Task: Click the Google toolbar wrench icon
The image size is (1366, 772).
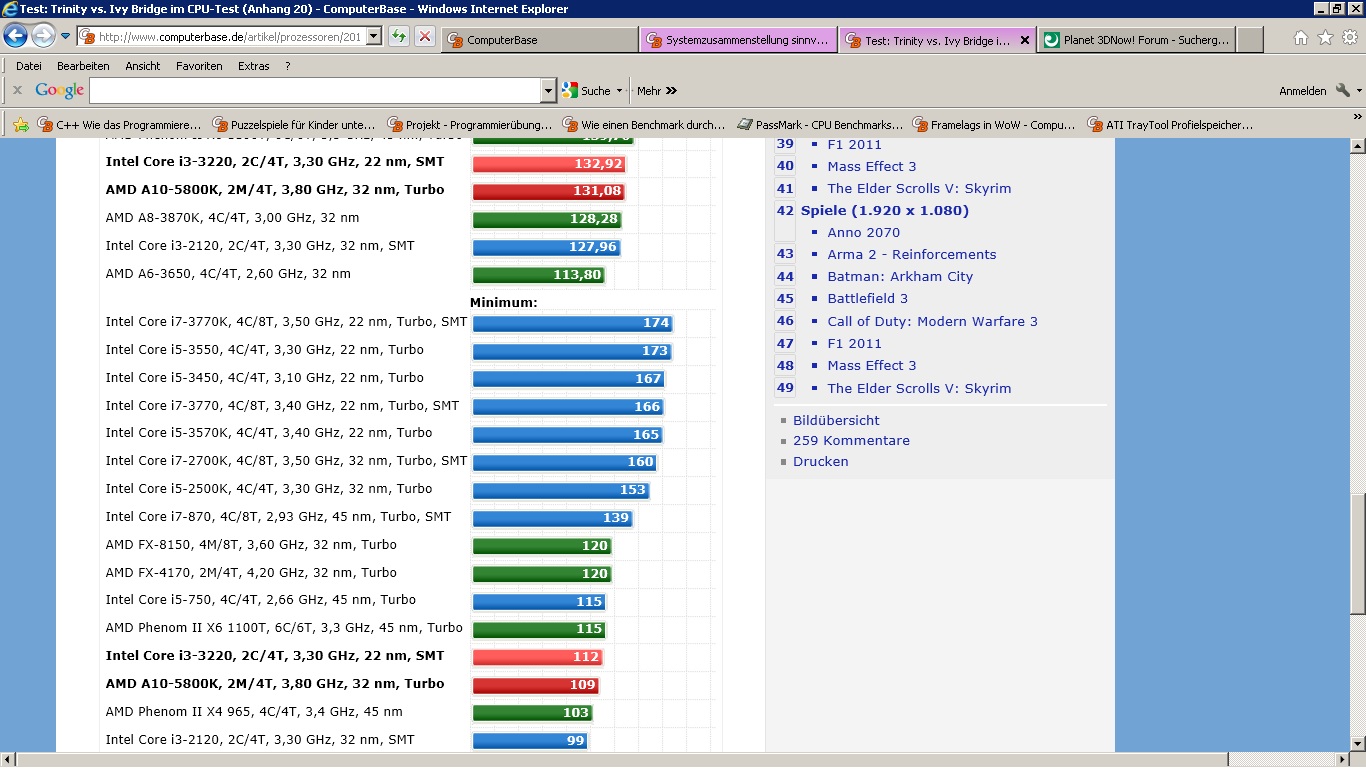Action: pyautogui.click(x=1343, y=90)
